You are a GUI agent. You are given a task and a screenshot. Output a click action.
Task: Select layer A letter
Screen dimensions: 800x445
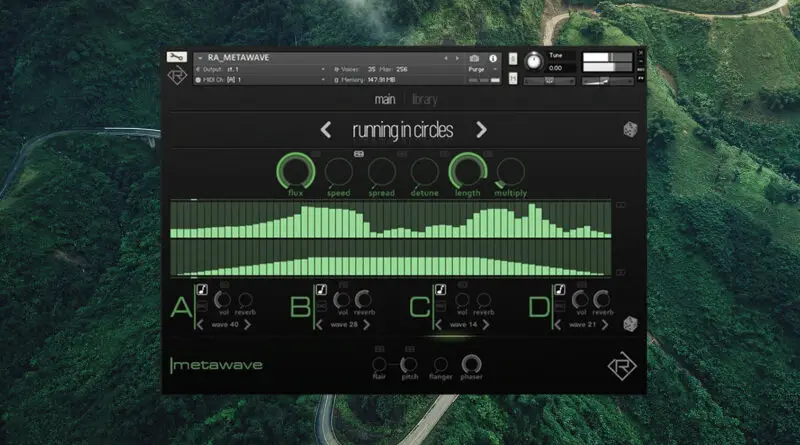[x=181, y=308]
